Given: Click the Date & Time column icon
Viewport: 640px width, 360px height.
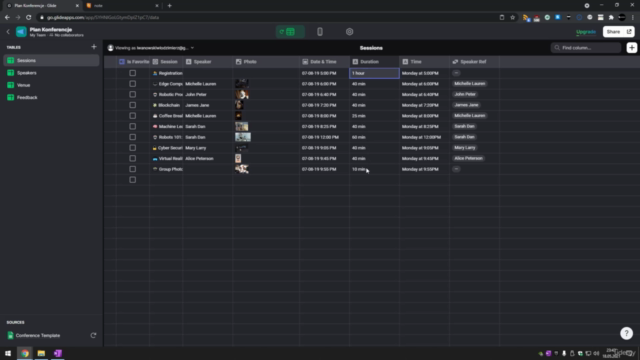Looking at the screenshot, I should 305,62.
